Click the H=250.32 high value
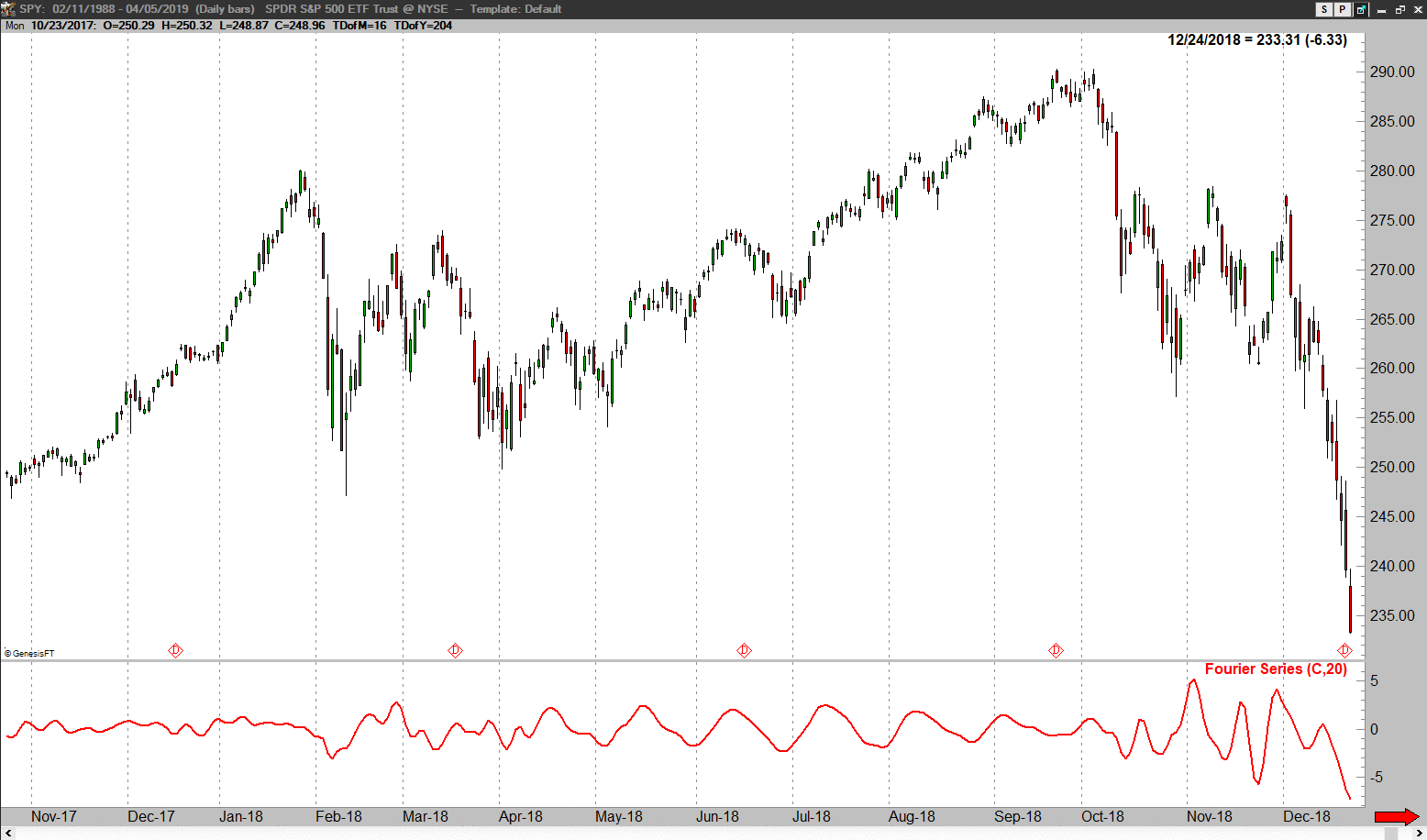1427x840 pixels. (187, 26)
